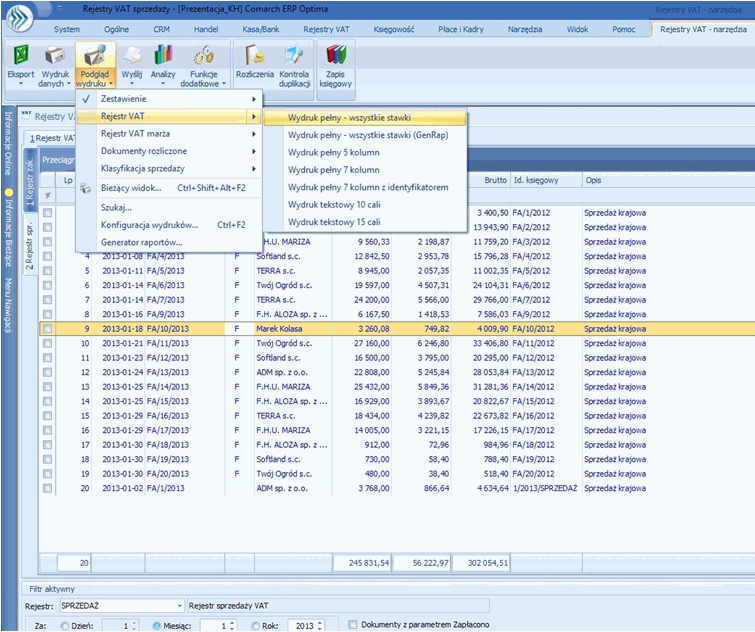Click the gross total 302 054,51

click(481, 563)
